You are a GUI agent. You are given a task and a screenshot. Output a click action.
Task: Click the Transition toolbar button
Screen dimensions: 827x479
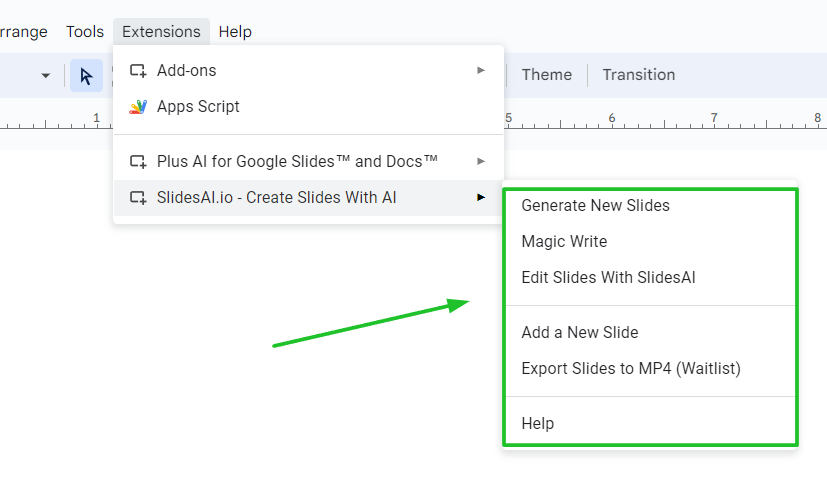639,75
